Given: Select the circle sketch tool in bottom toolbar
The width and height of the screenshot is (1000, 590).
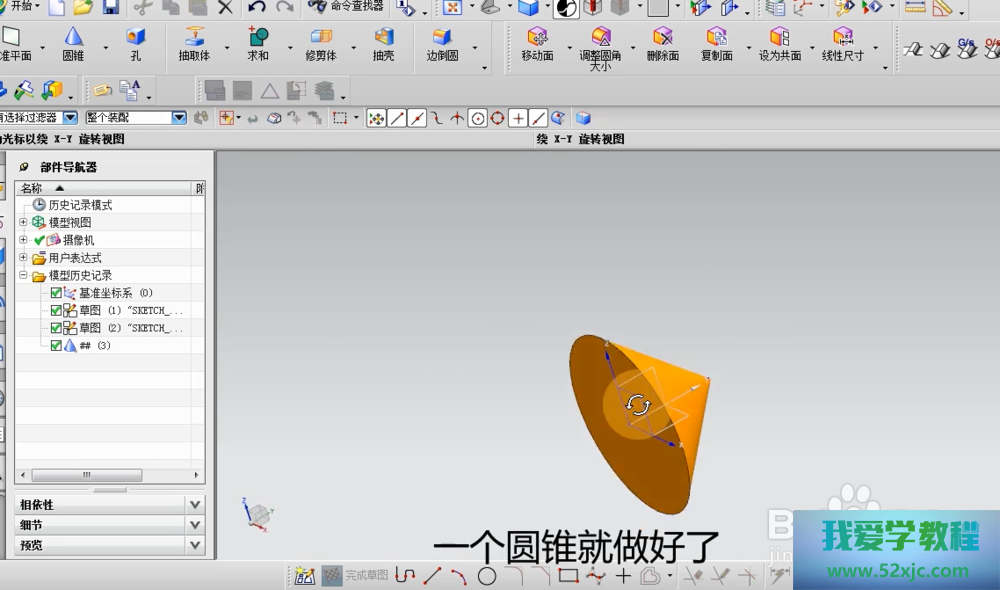Looking at the screenshot, I should (487, 576).
